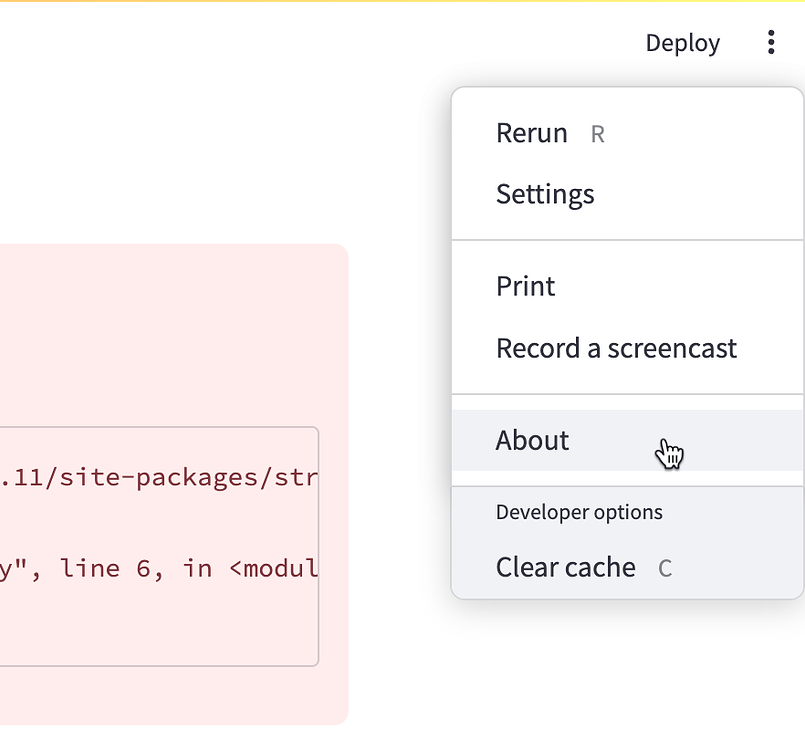Image resolution: width=805 pixels, height=750 pixels.
Task: Open the About dialog
Action: [x=627, y=440]
